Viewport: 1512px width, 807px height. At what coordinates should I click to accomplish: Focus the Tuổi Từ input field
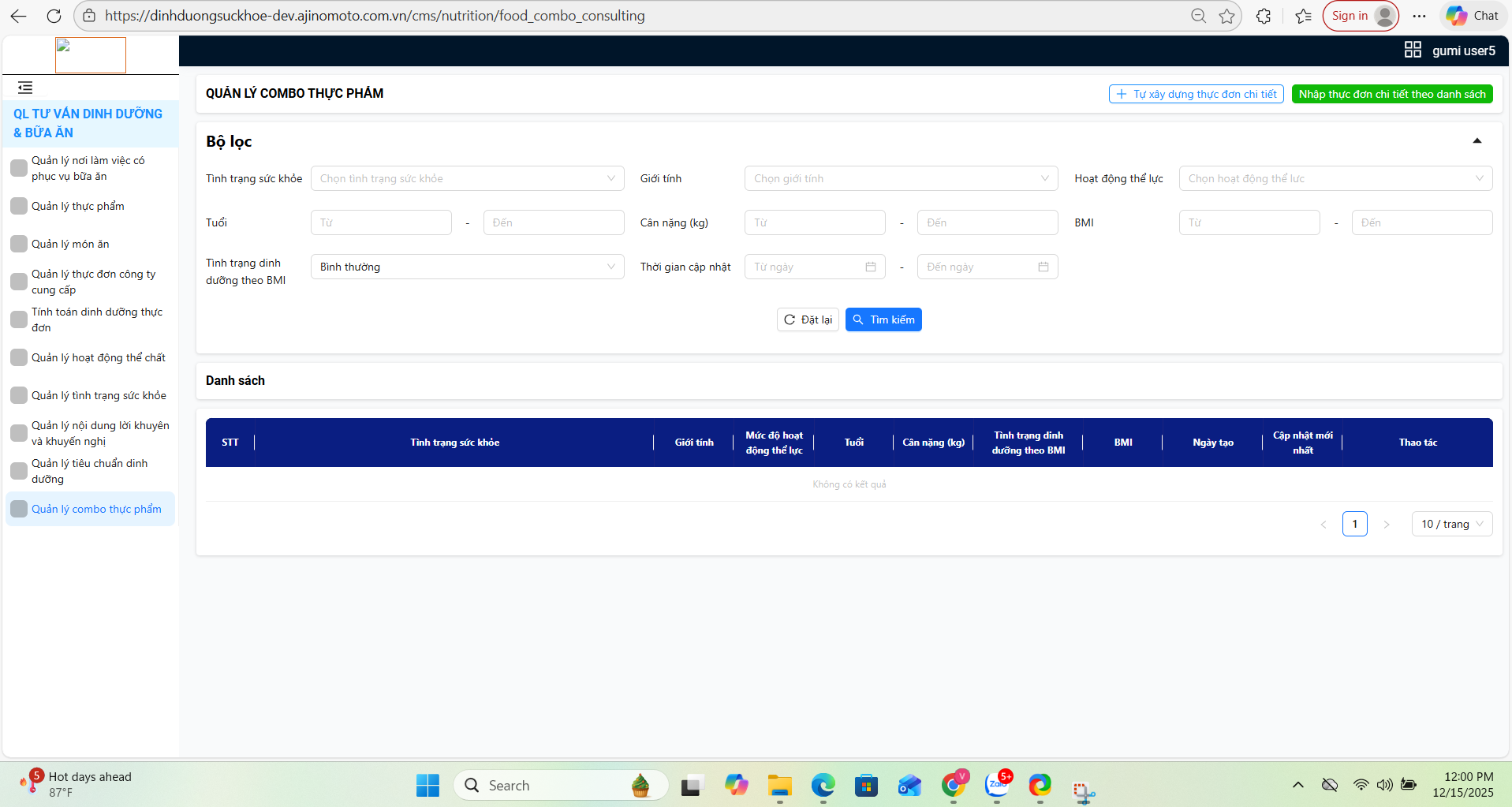(x=381, y=222)
